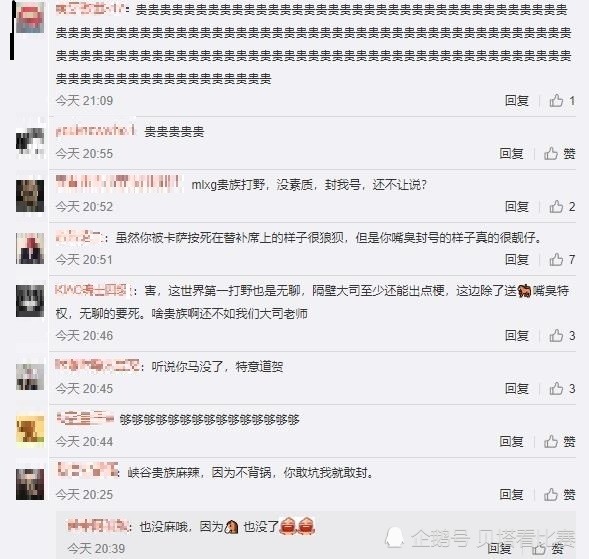The width and height of the screenshot is (589, 559).
Task: Thumbs-up the 20:51 comment with 7 likes
Action: click(x=562, y=260)
